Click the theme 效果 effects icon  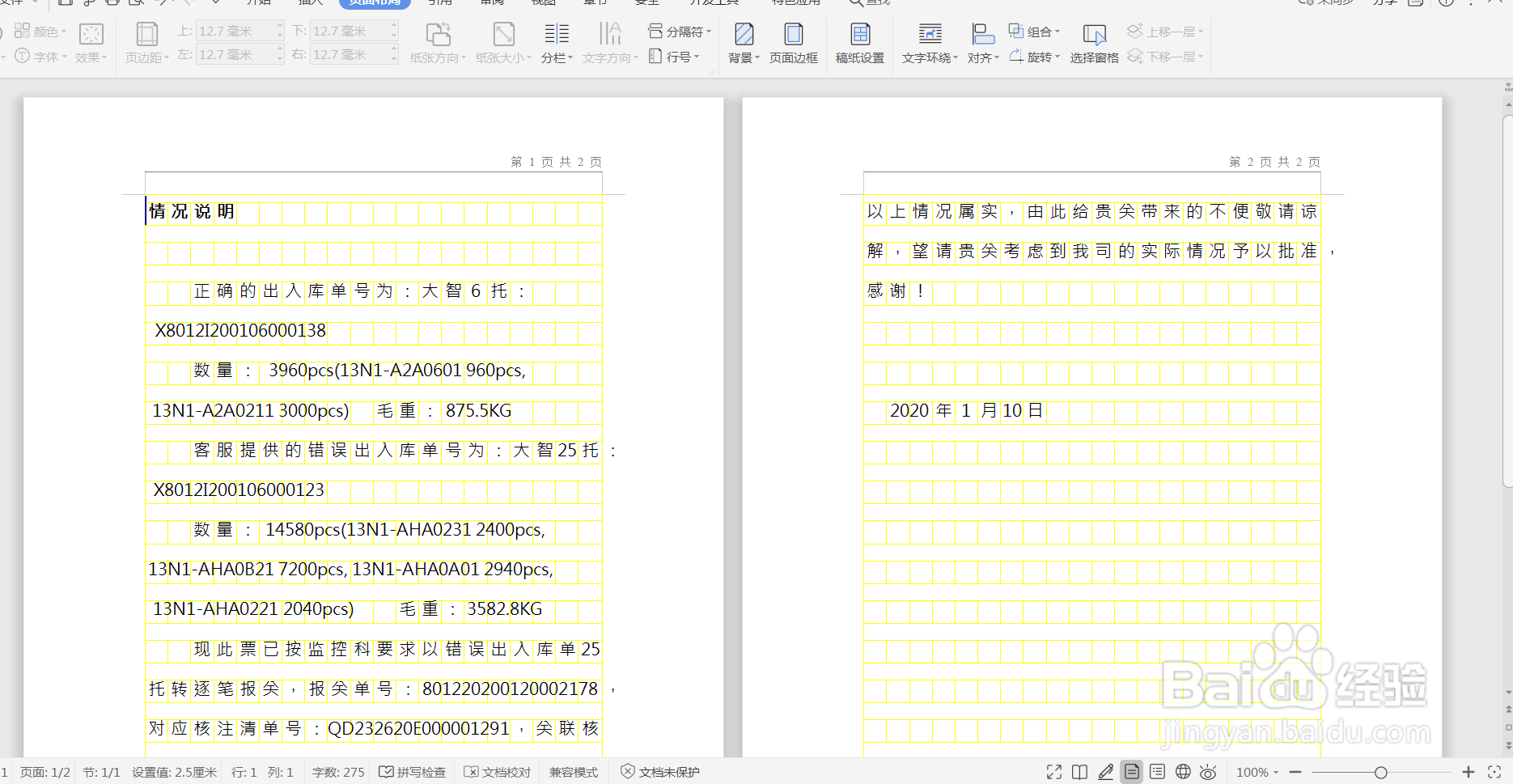click(91, 35)
